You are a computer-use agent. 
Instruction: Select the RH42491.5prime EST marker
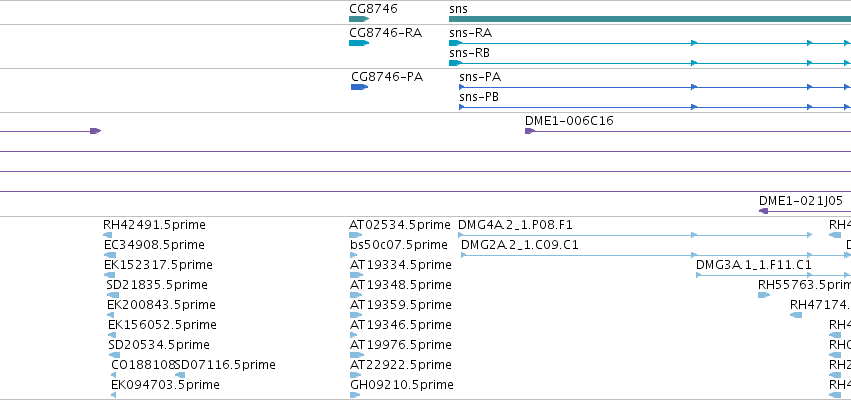point(107,235)
